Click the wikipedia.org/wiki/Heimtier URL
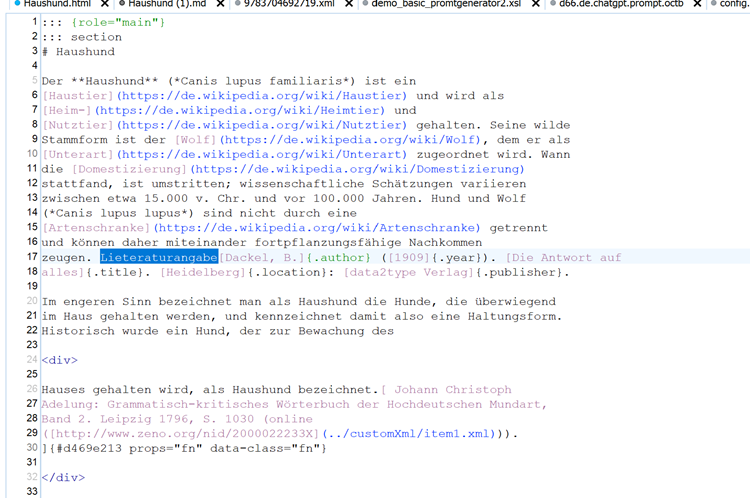 [x=240, y=111]
